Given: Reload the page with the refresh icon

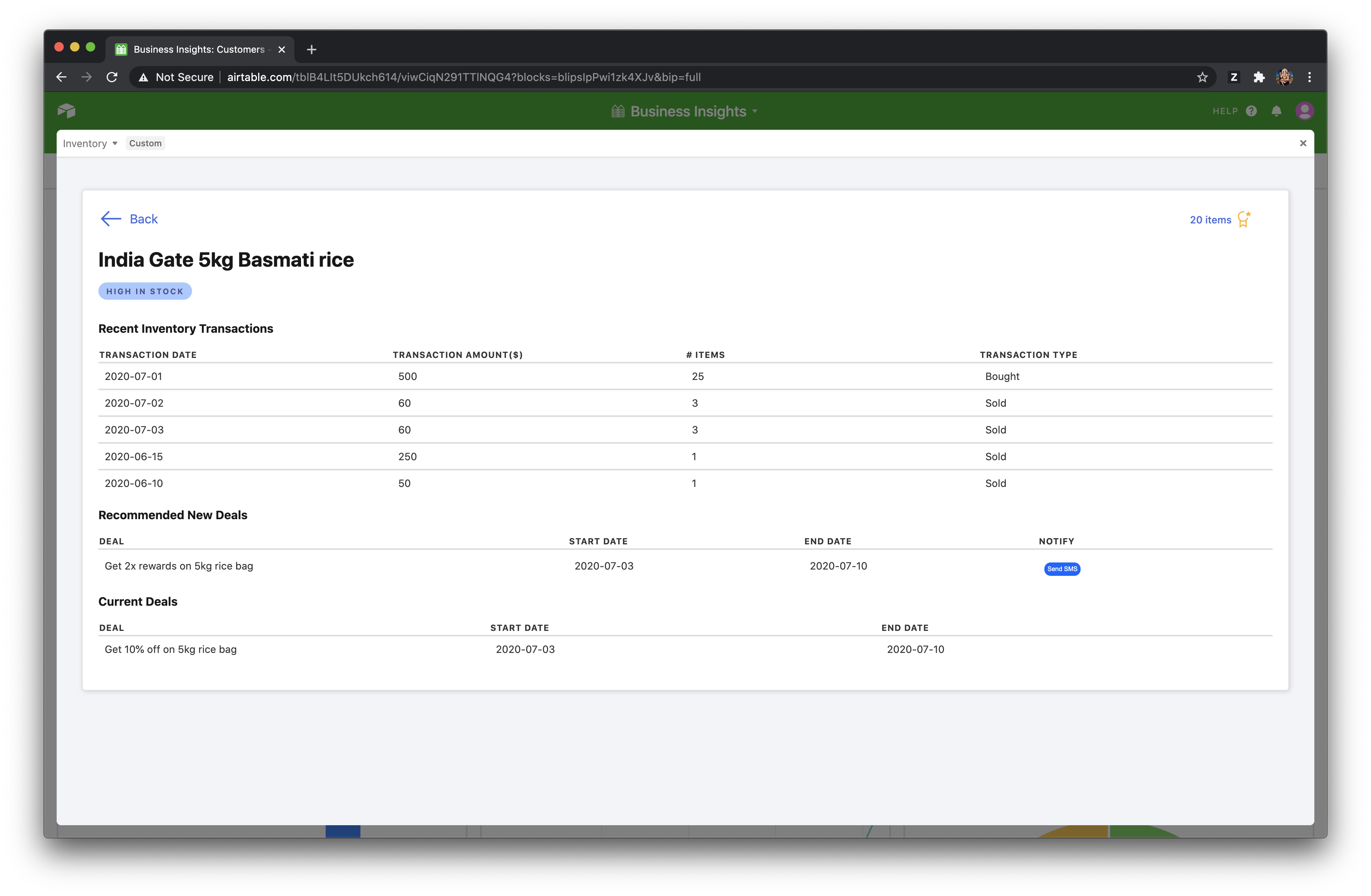Looking at the screenshot, I should [112, 77].
